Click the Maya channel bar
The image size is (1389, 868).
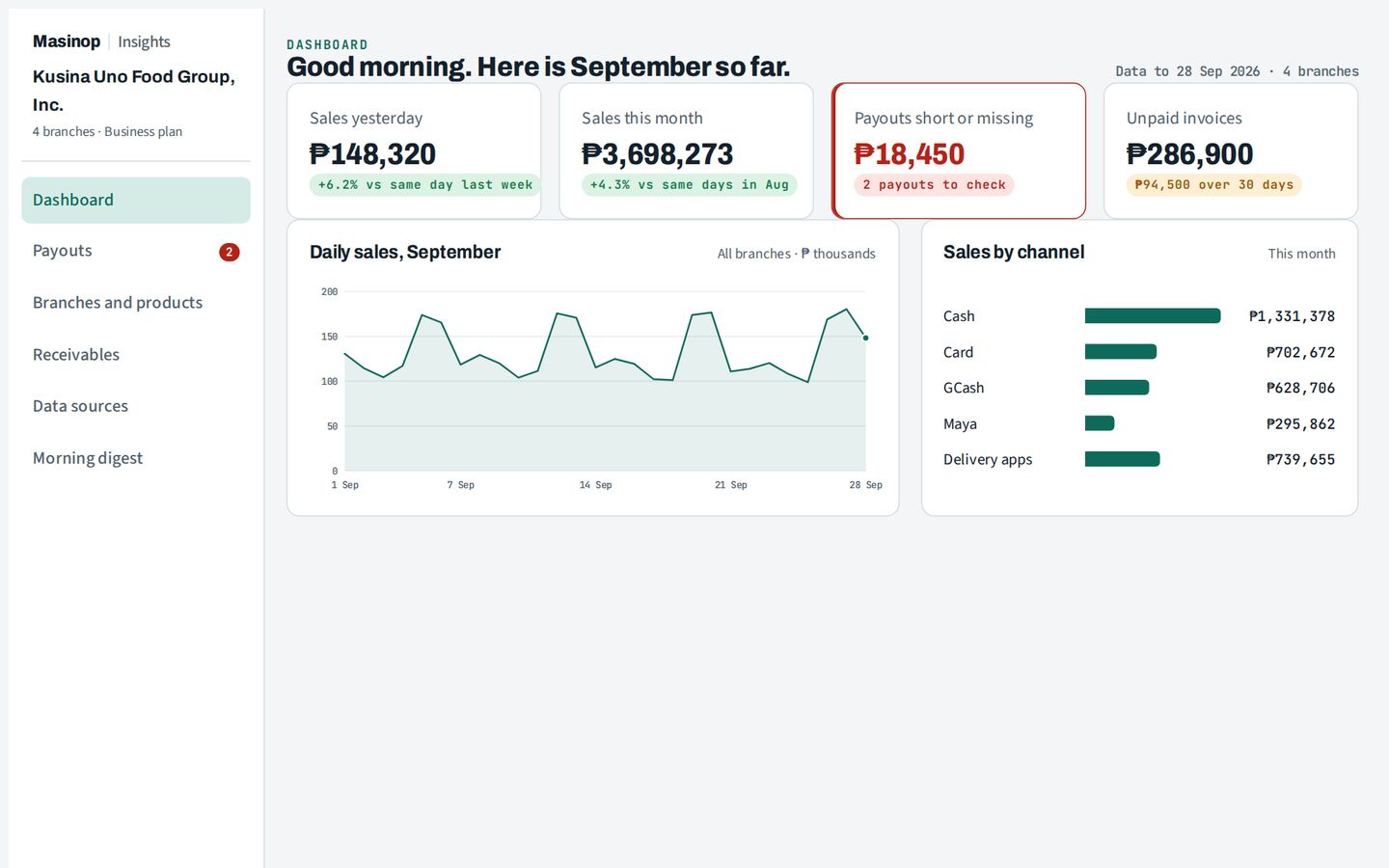tap(1100, 423)
